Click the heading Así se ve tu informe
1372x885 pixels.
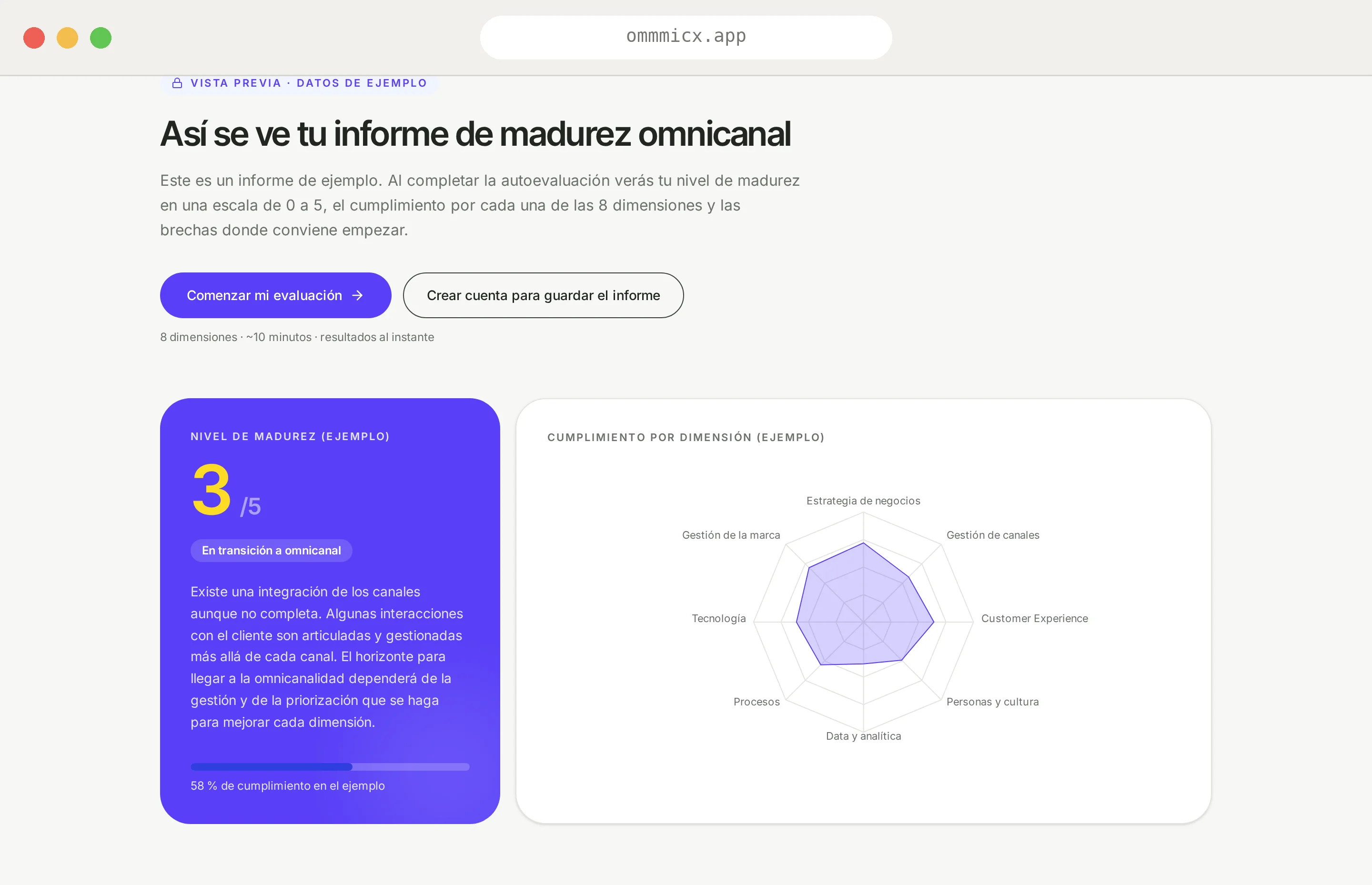click(475, 134)
